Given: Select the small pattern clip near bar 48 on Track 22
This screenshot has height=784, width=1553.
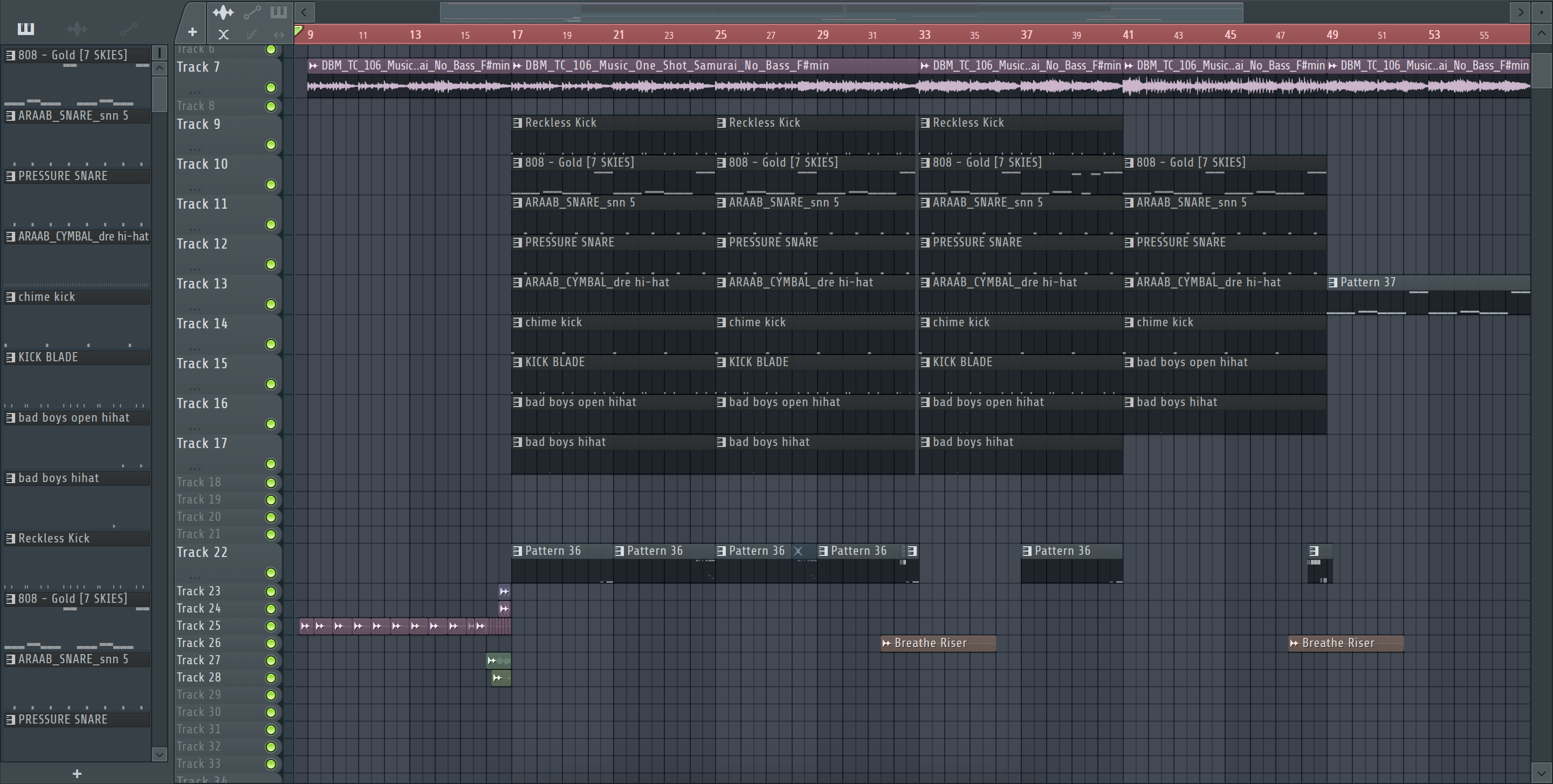Looking at the screenshot, I should 1320,563.
